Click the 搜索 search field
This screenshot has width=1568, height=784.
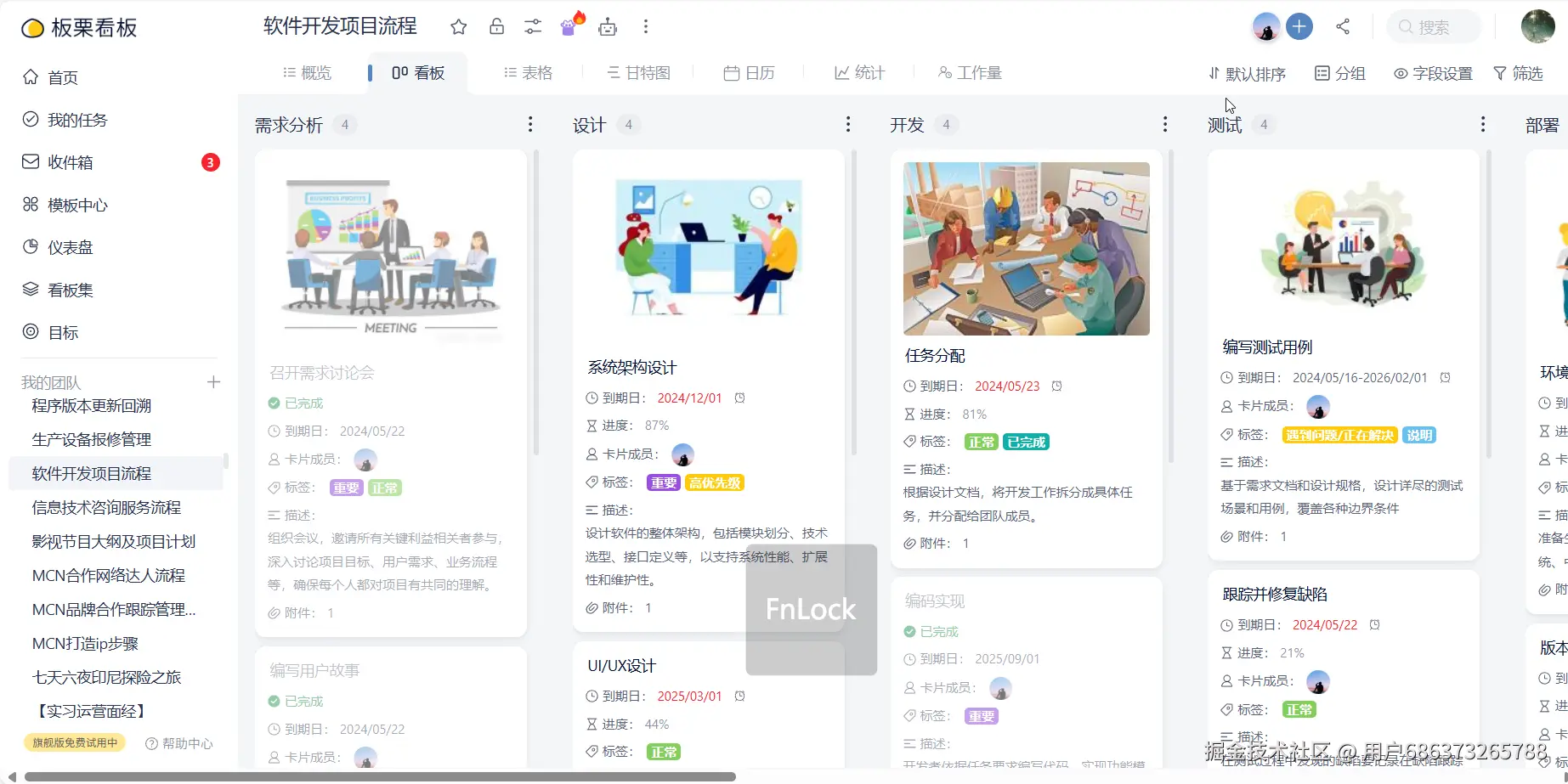coord(1434,27)
